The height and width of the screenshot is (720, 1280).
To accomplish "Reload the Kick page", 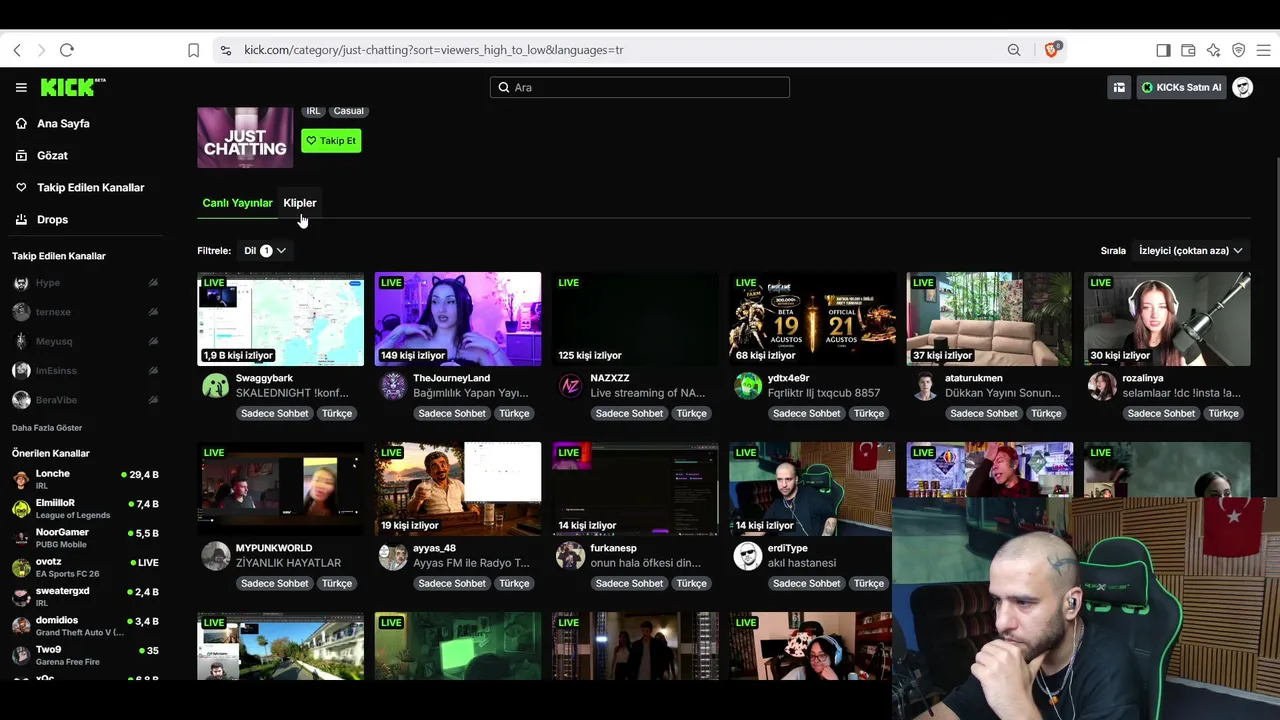I will click(x=67, y=50).
